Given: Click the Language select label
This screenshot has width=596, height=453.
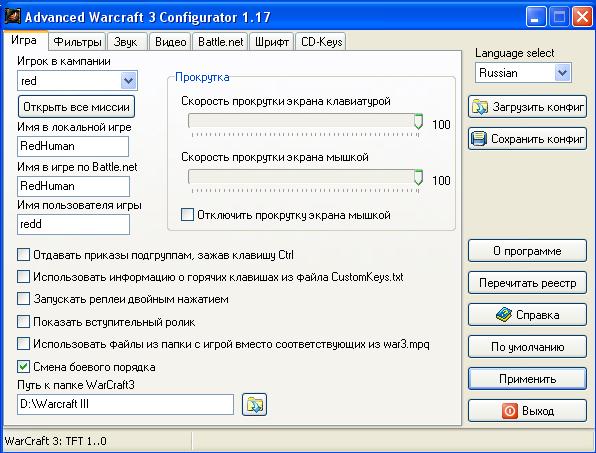Looking at the screenshot, I should (515, 53).
